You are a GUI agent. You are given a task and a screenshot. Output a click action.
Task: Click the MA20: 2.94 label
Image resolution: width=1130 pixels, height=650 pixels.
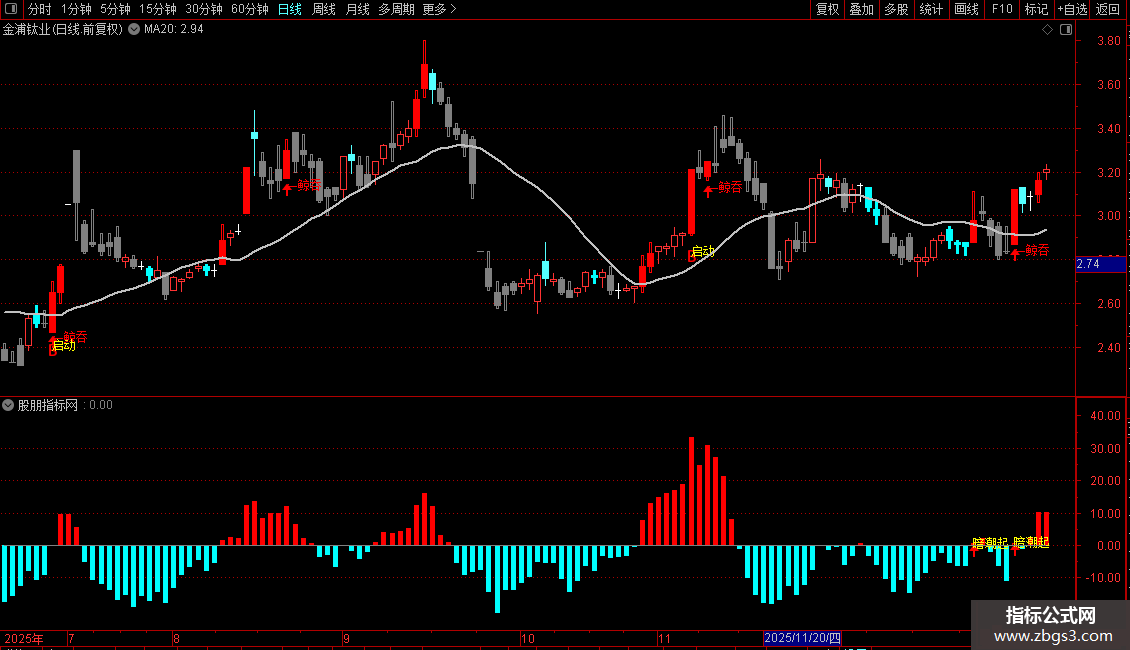[x=174, y=29]
